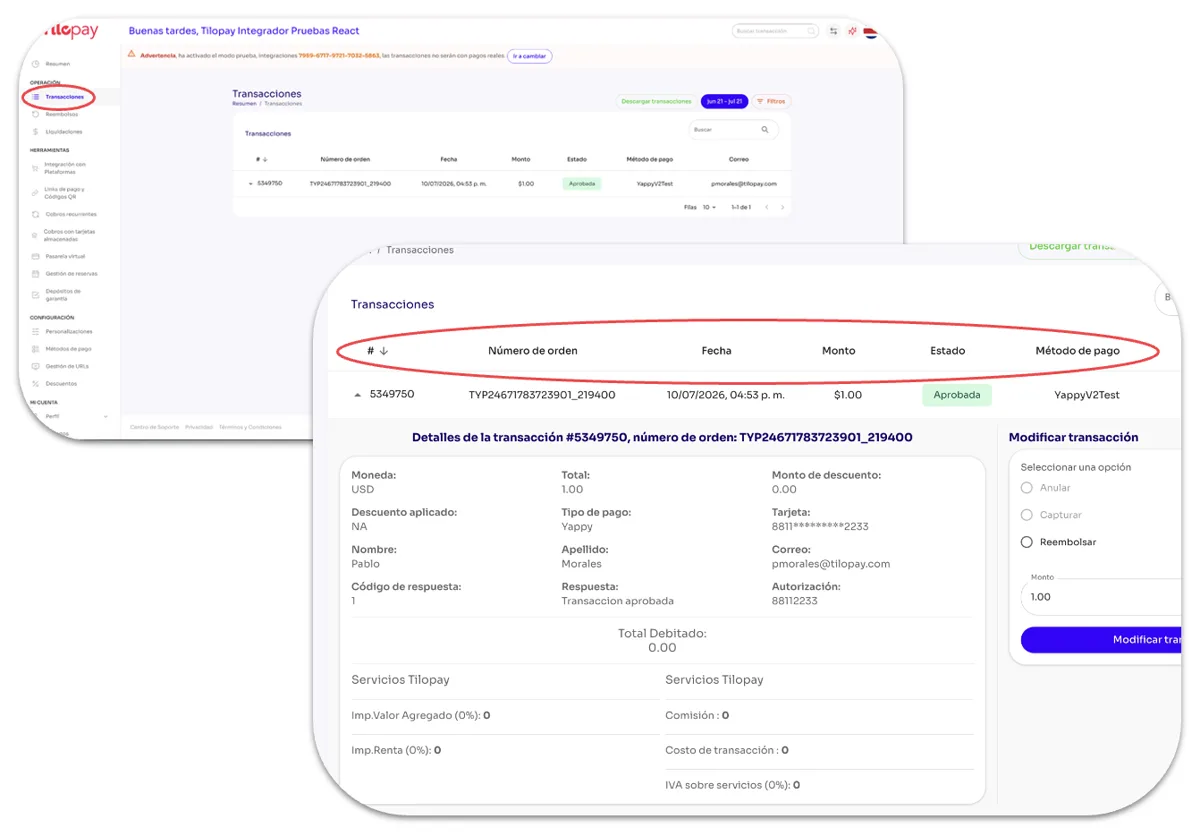Open Liquidaciones dollar icon in sidebar
Screen dimensions: 1200x836
pyautogui.click(x=35, y=132)
